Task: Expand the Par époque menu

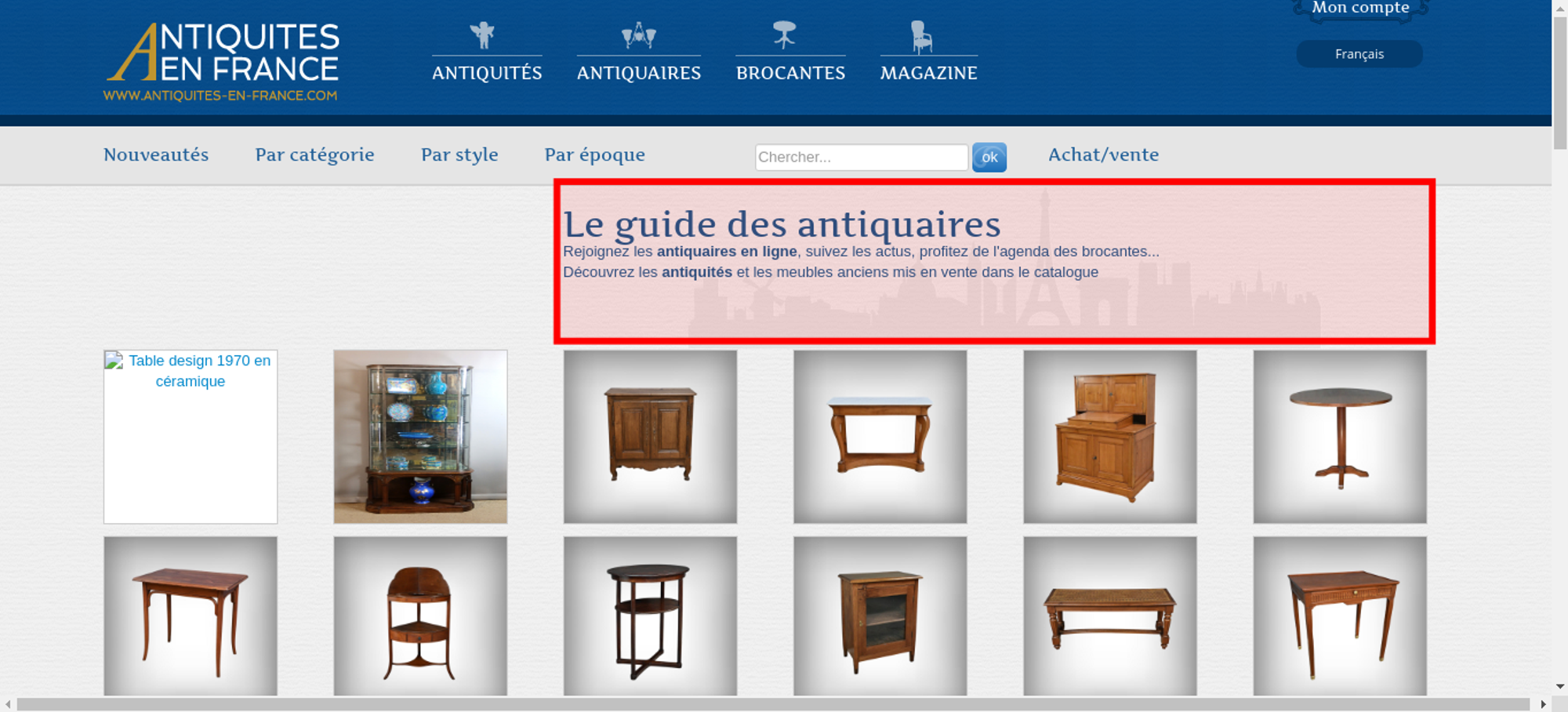Action: click(x=594, y=154)
